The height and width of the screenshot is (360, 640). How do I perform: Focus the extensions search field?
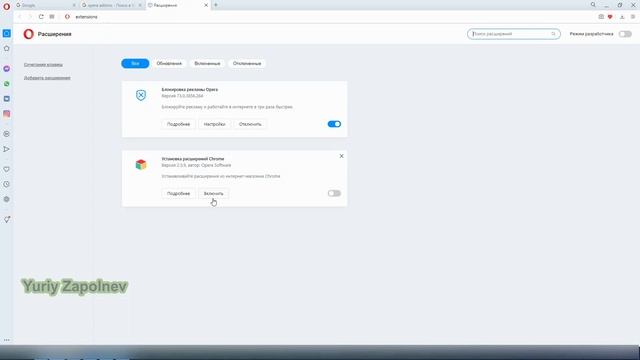click(x=513, y=34)
